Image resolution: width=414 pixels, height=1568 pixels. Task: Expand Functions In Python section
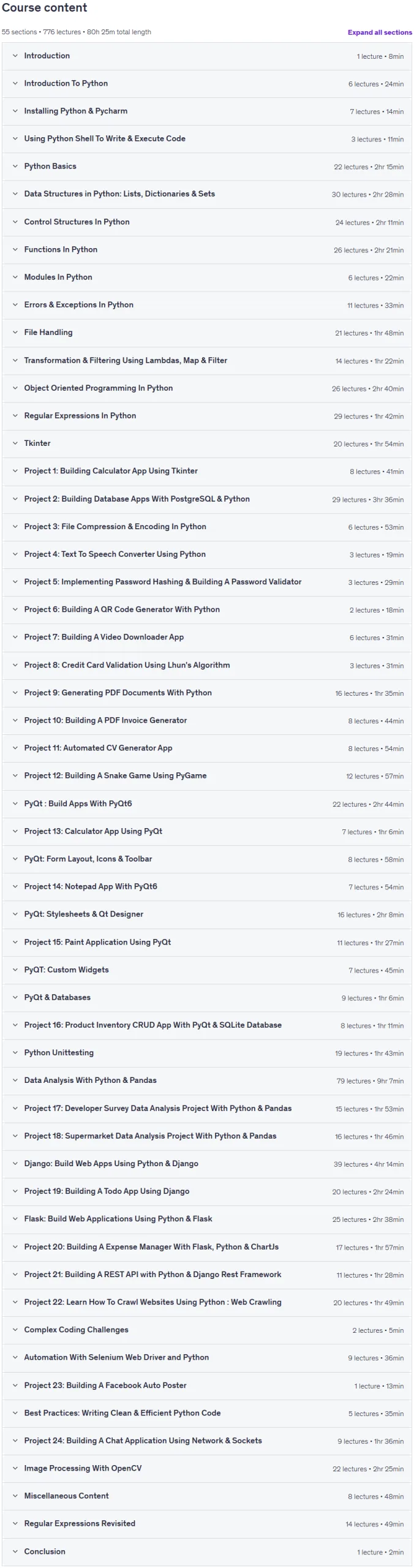(207, 249)
